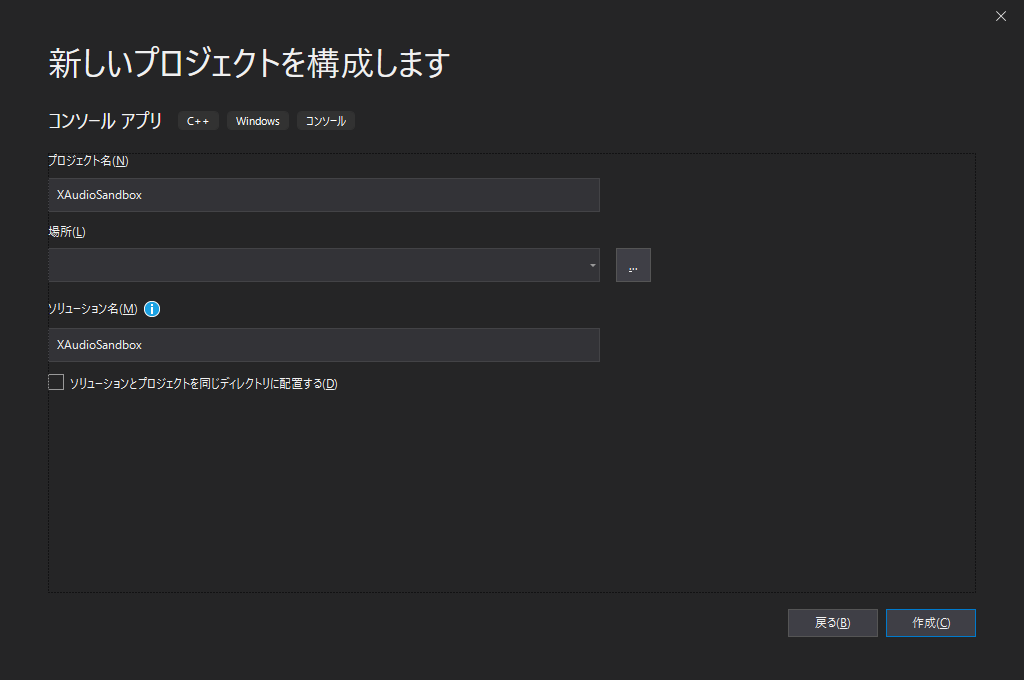
Task: Click the 戻る(B) back button
Action: (x=833, y=623)
